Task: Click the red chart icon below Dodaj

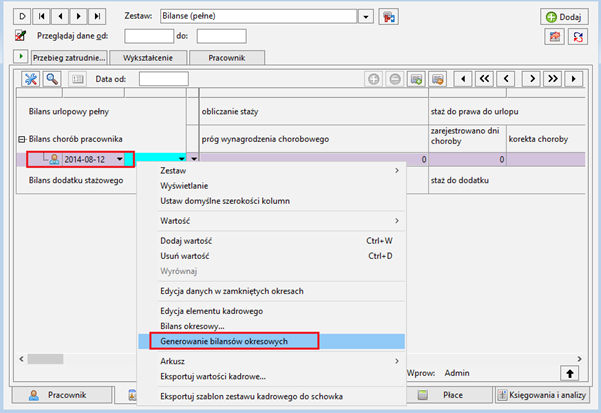Action: tap(554, 37)
